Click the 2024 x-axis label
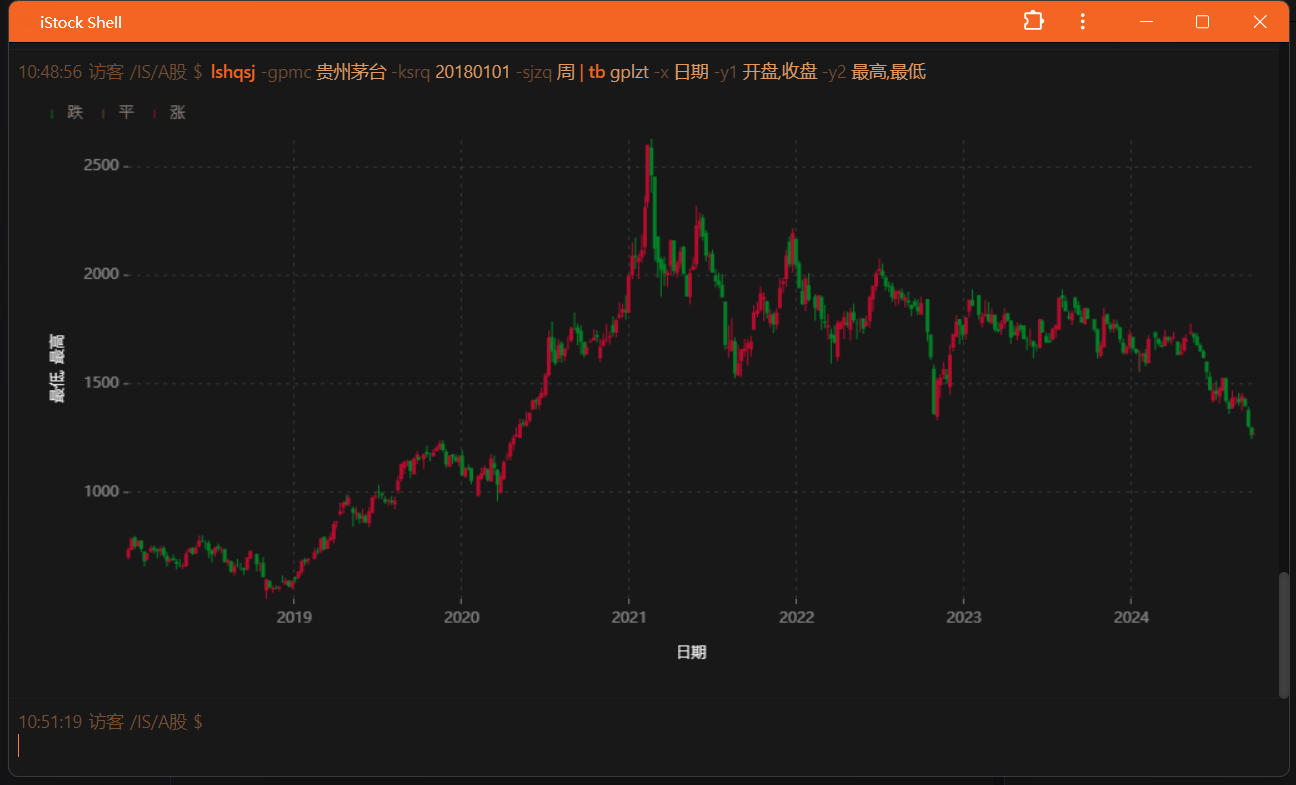 (x=1131, y=617)
